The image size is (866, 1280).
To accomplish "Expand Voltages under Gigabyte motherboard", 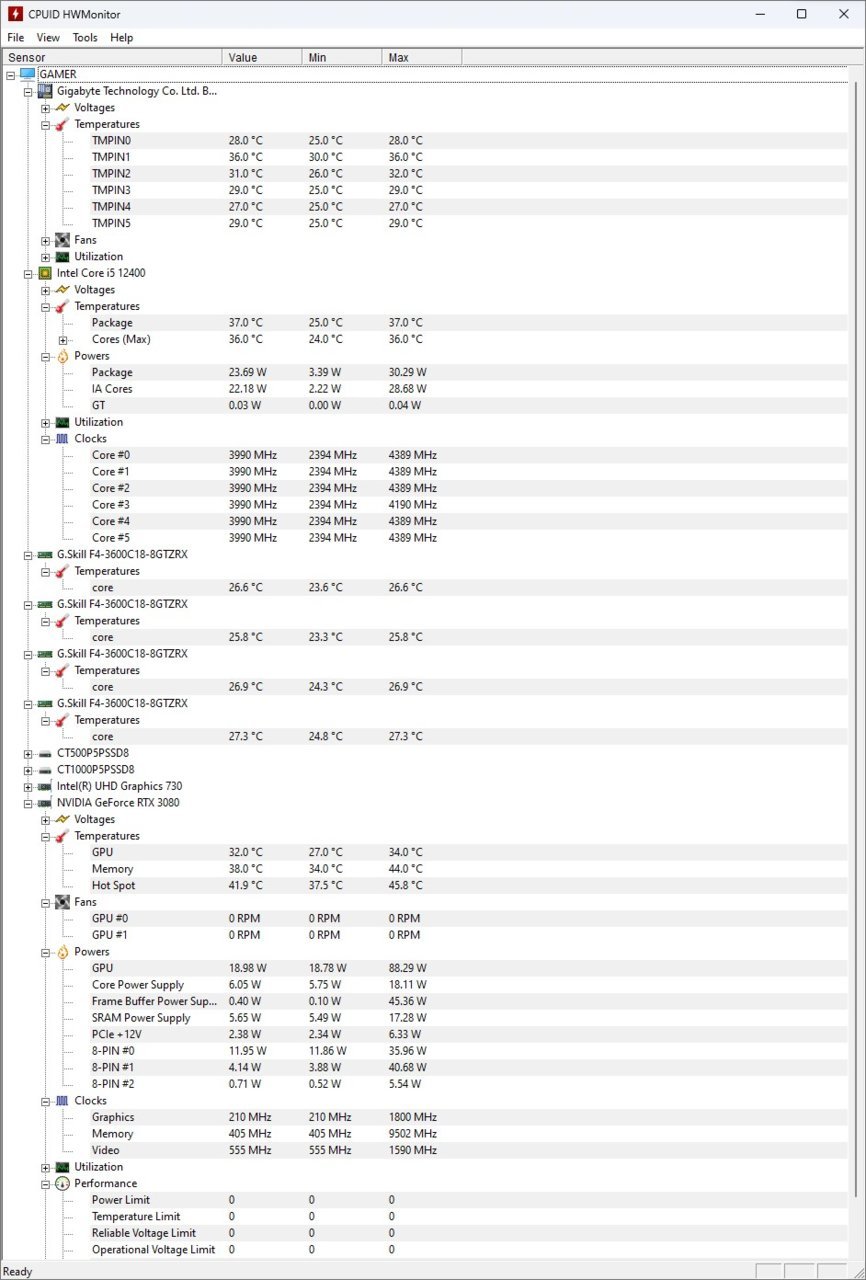I will click(x=46, y=108).
